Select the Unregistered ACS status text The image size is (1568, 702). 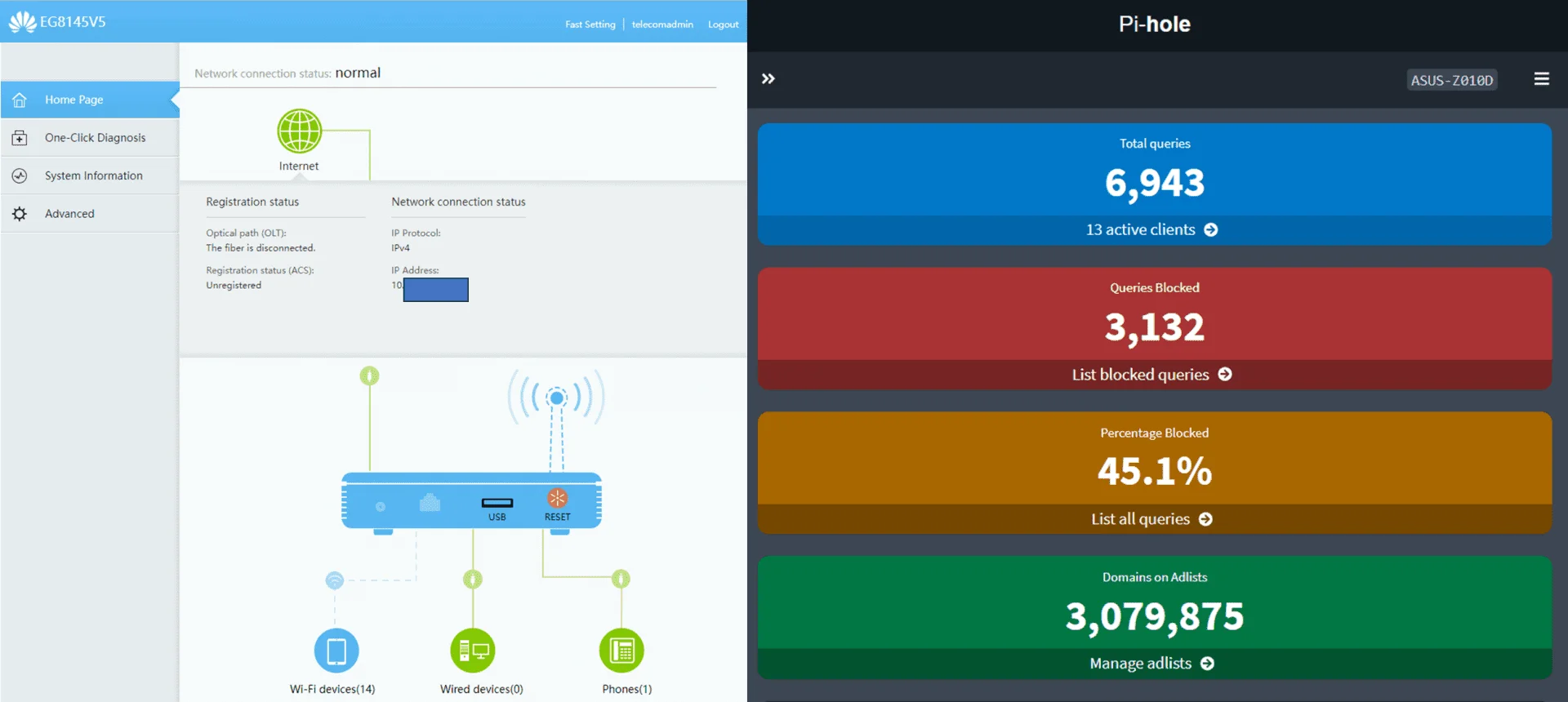[x=234, y=286]
